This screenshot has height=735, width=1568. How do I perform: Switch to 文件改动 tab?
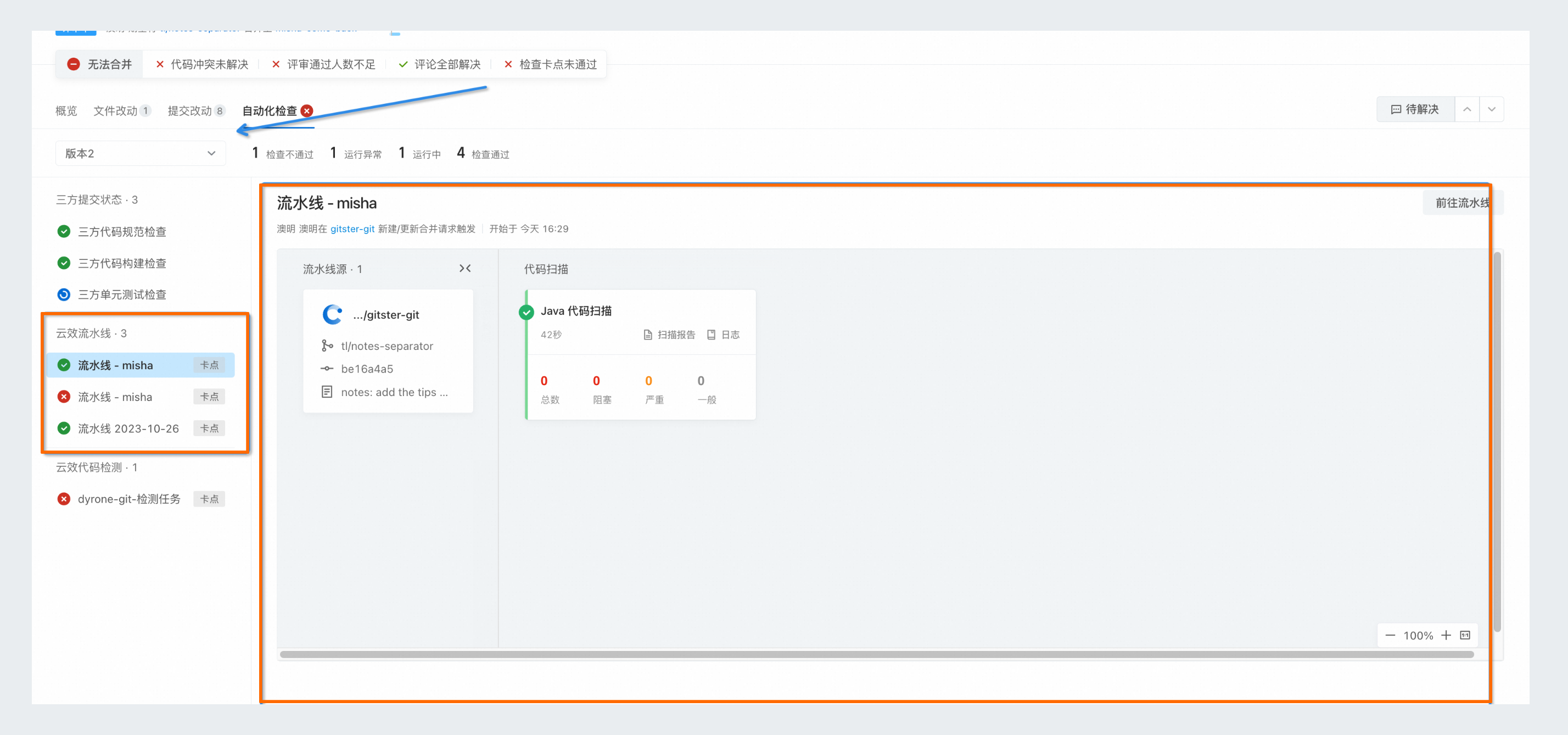point(122,111)
